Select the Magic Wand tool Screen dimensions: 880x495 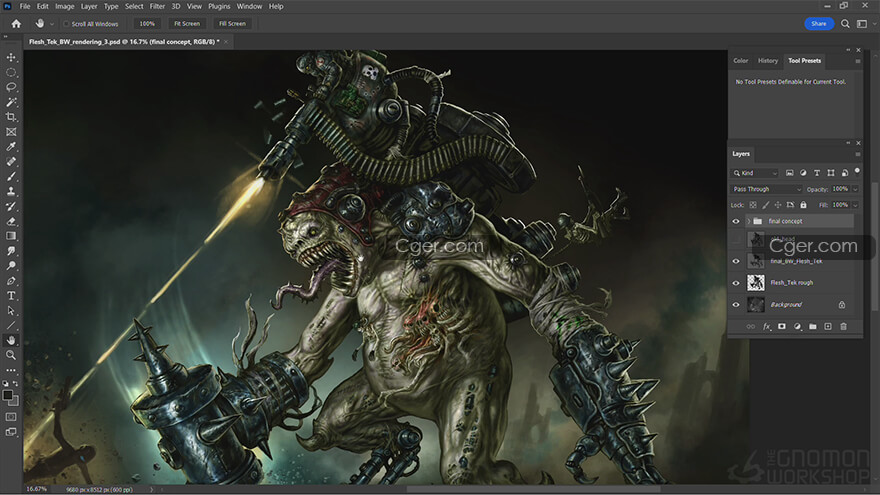tap(11, 102)
